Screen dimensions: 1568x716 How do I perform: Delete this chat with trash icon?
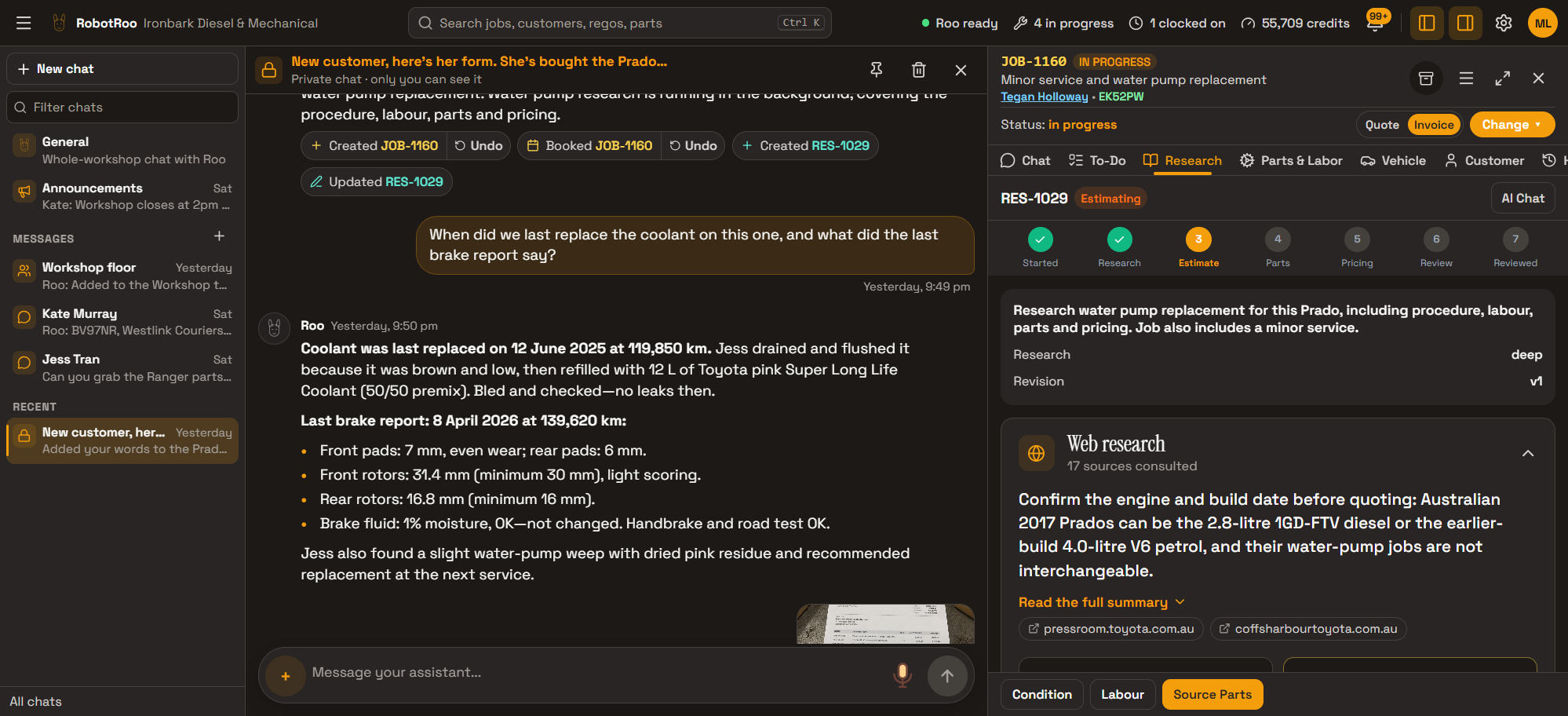pyautogui.click(x=919, y=70)
